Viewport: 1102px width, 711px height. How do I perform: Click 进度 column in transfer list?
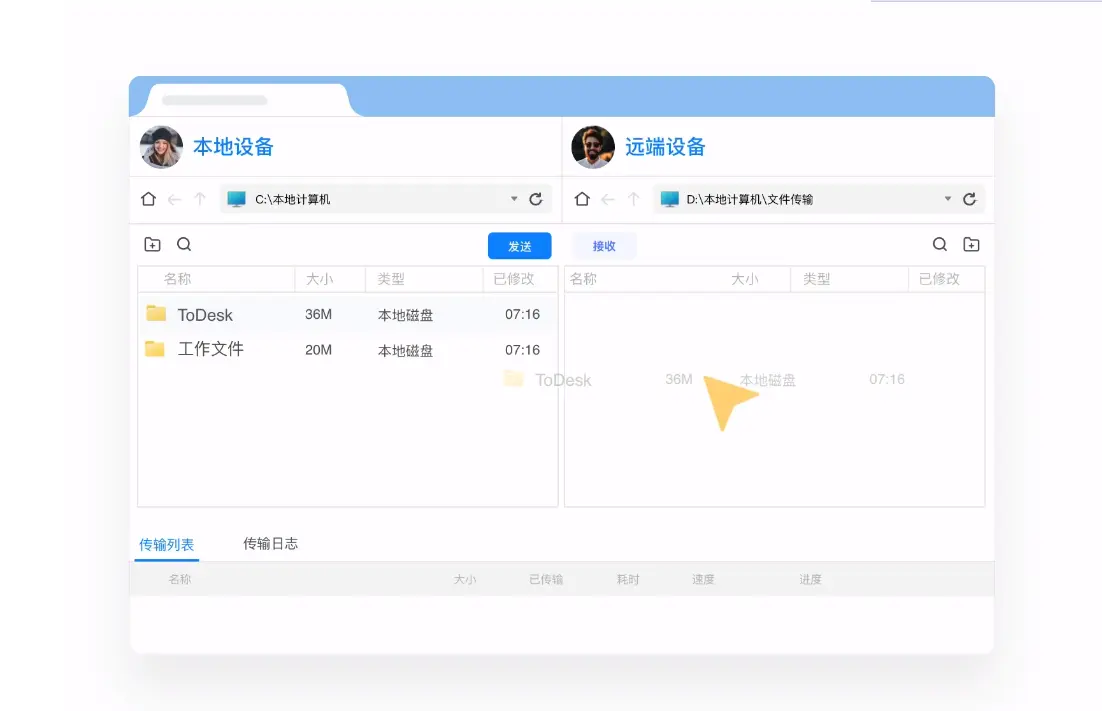(x=810, y=580)
